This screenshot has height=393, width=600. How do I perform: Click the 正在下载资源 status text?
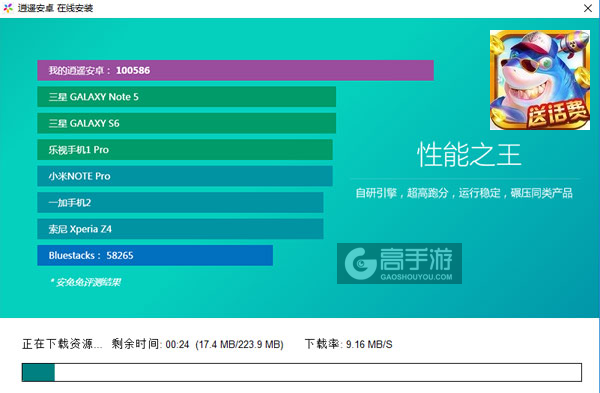(x=62, y=344)
